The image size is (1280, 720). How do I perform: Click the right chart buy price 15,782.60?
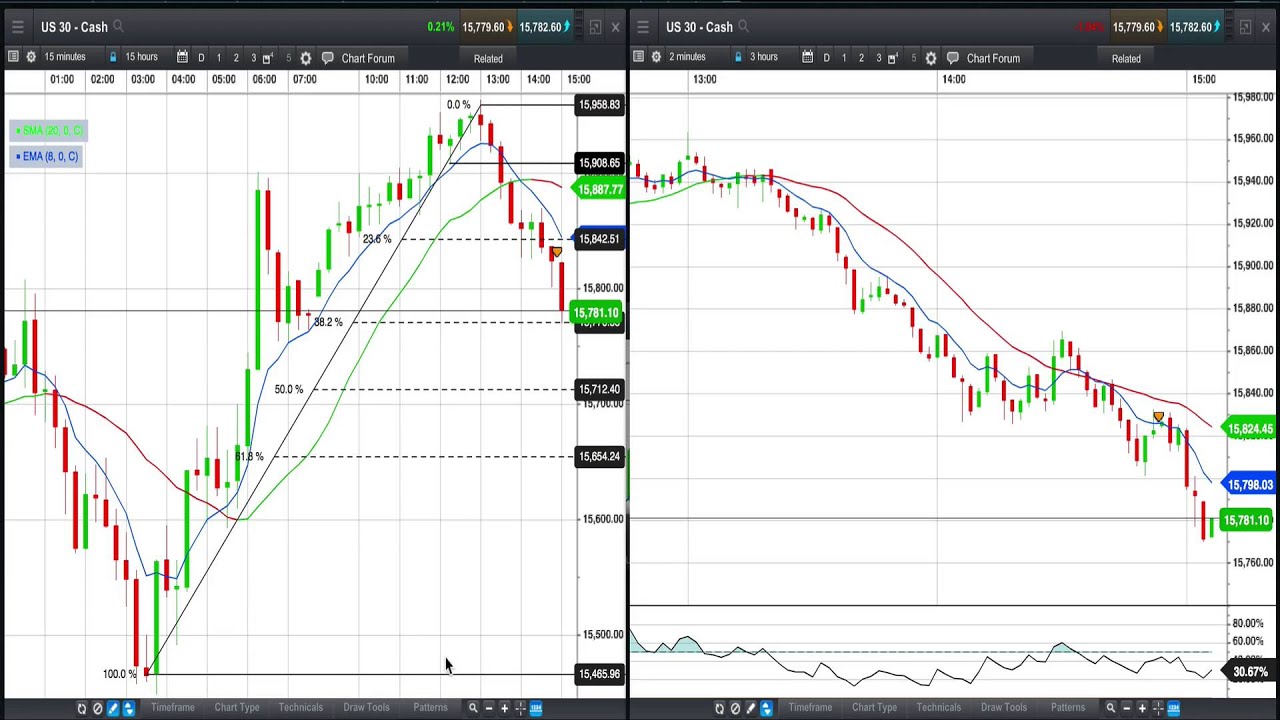click(x=1195, y=27)
